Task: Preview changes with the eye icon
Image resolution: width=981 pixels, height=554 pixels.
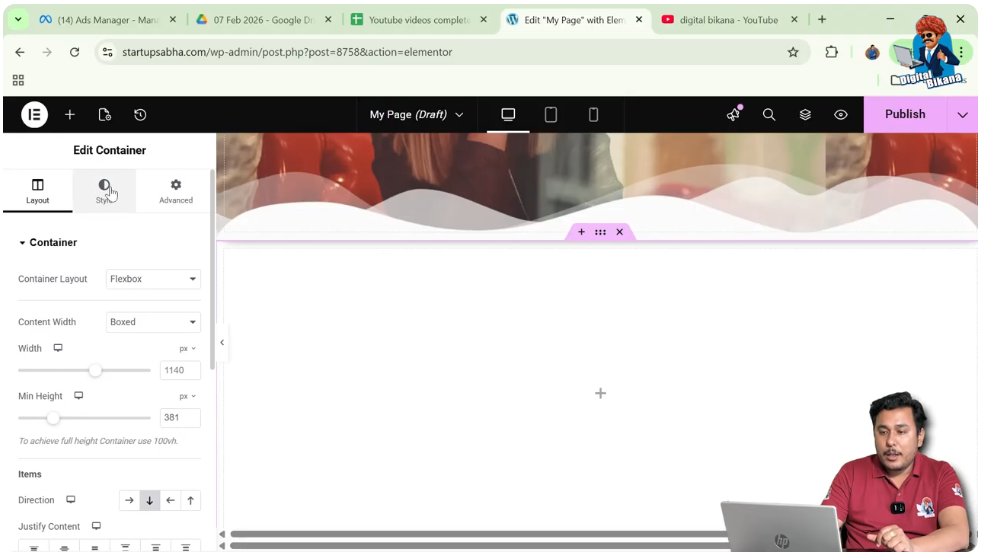Action: coord(841,115)
